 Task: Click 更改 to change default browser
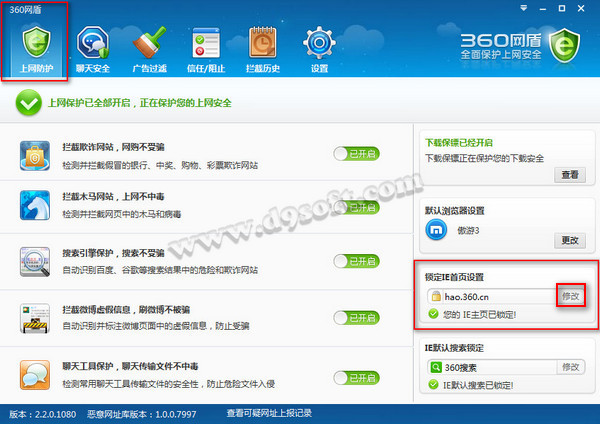click(570, 240)
